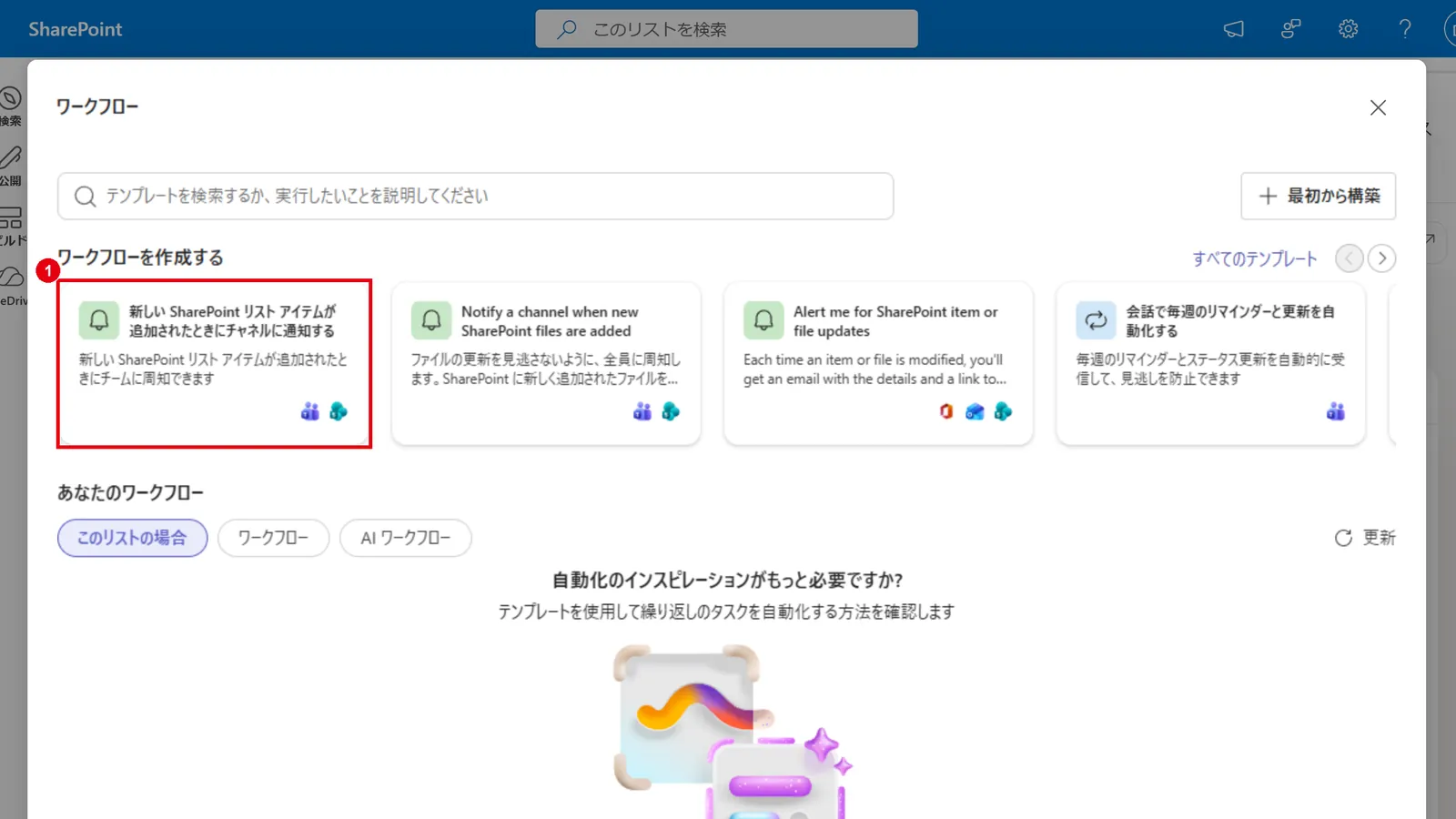Screen dimensions: 1456x819
Task: Select the 会話で毎週のリマインダー template card
Action: coord(1210,363)
